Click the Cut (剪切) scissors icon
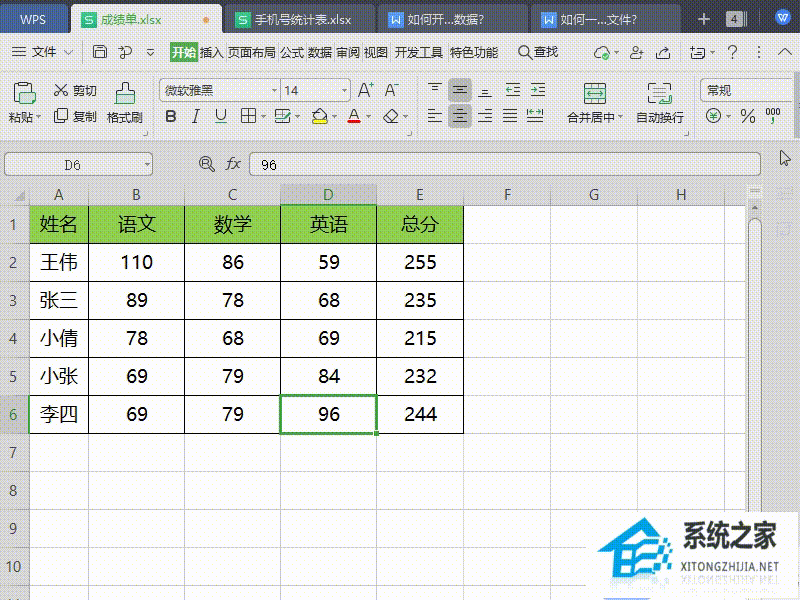 click(x=61, y=91)
